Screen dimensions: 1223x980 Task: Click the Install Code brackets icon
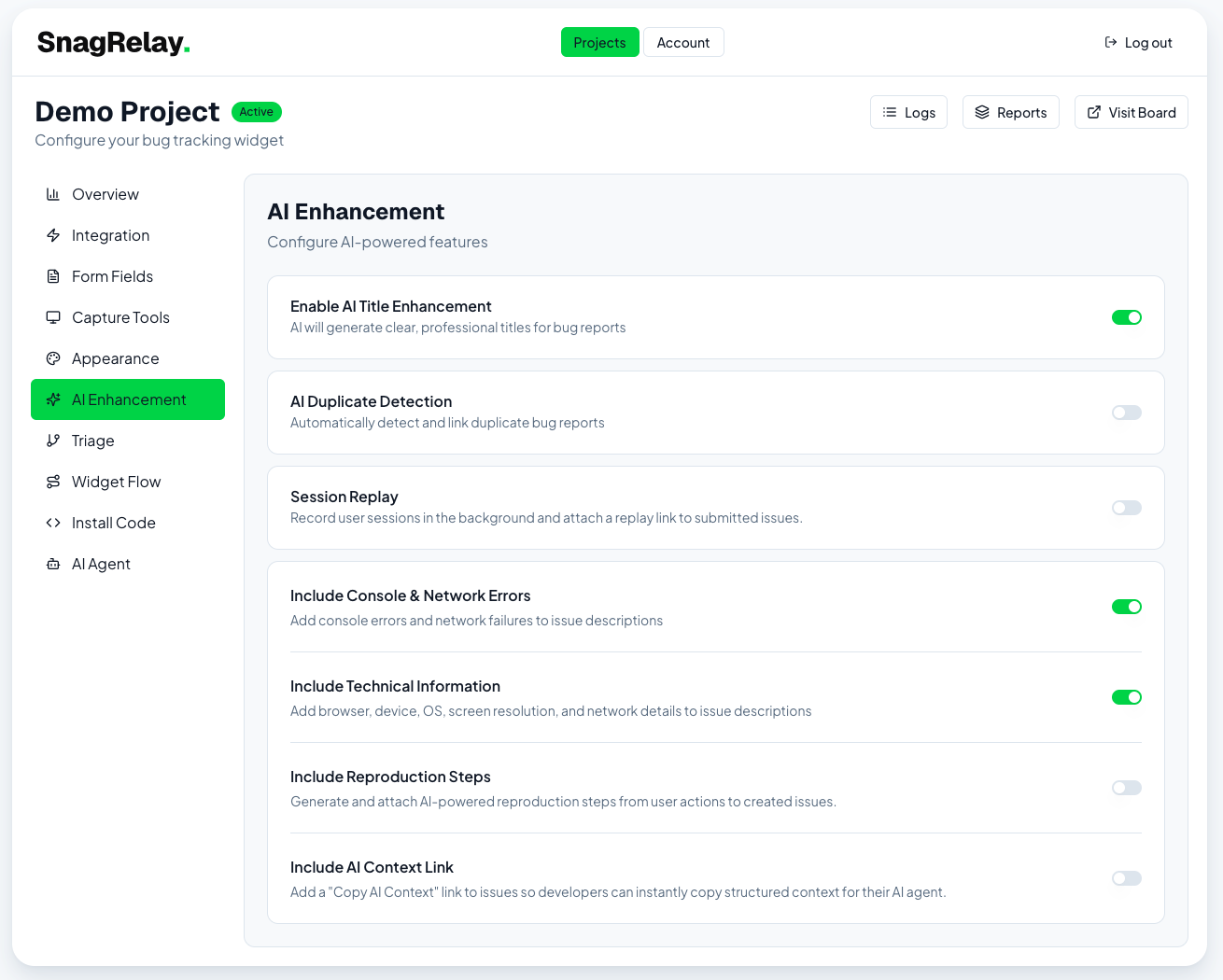pos(53,523)
